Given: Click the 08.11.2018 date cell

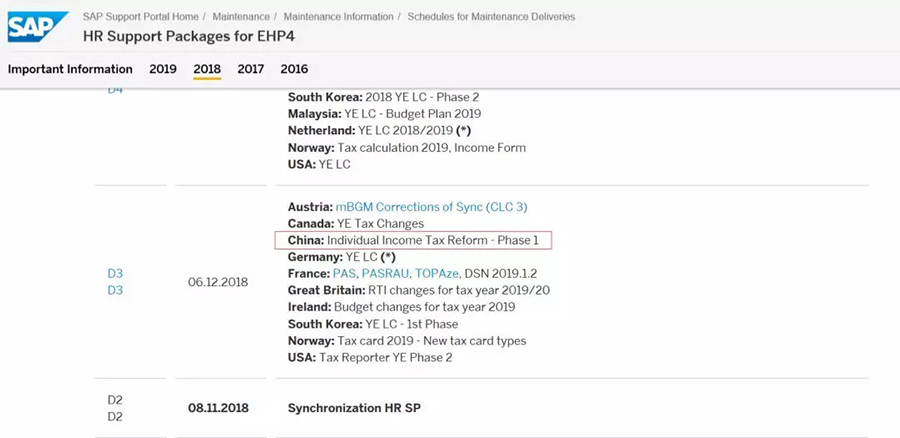Looking at the screenshot, I should [218, 408].
